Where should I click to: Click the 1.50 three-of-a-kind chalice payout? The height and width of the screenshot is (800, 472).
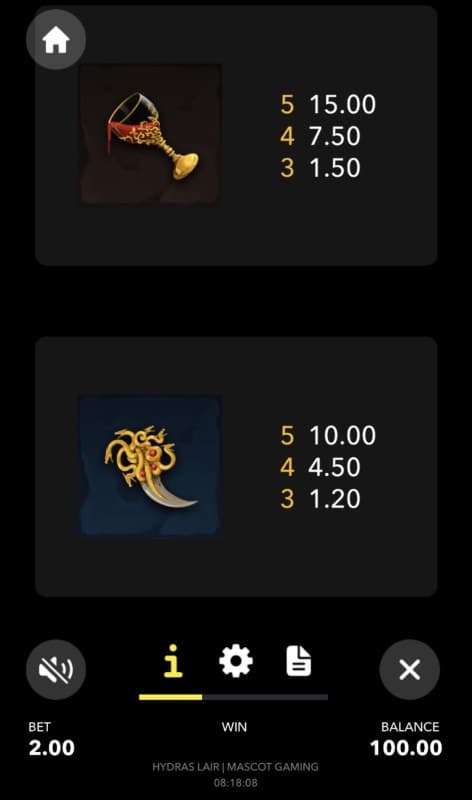pyautogui.click(x=335, y=167)
